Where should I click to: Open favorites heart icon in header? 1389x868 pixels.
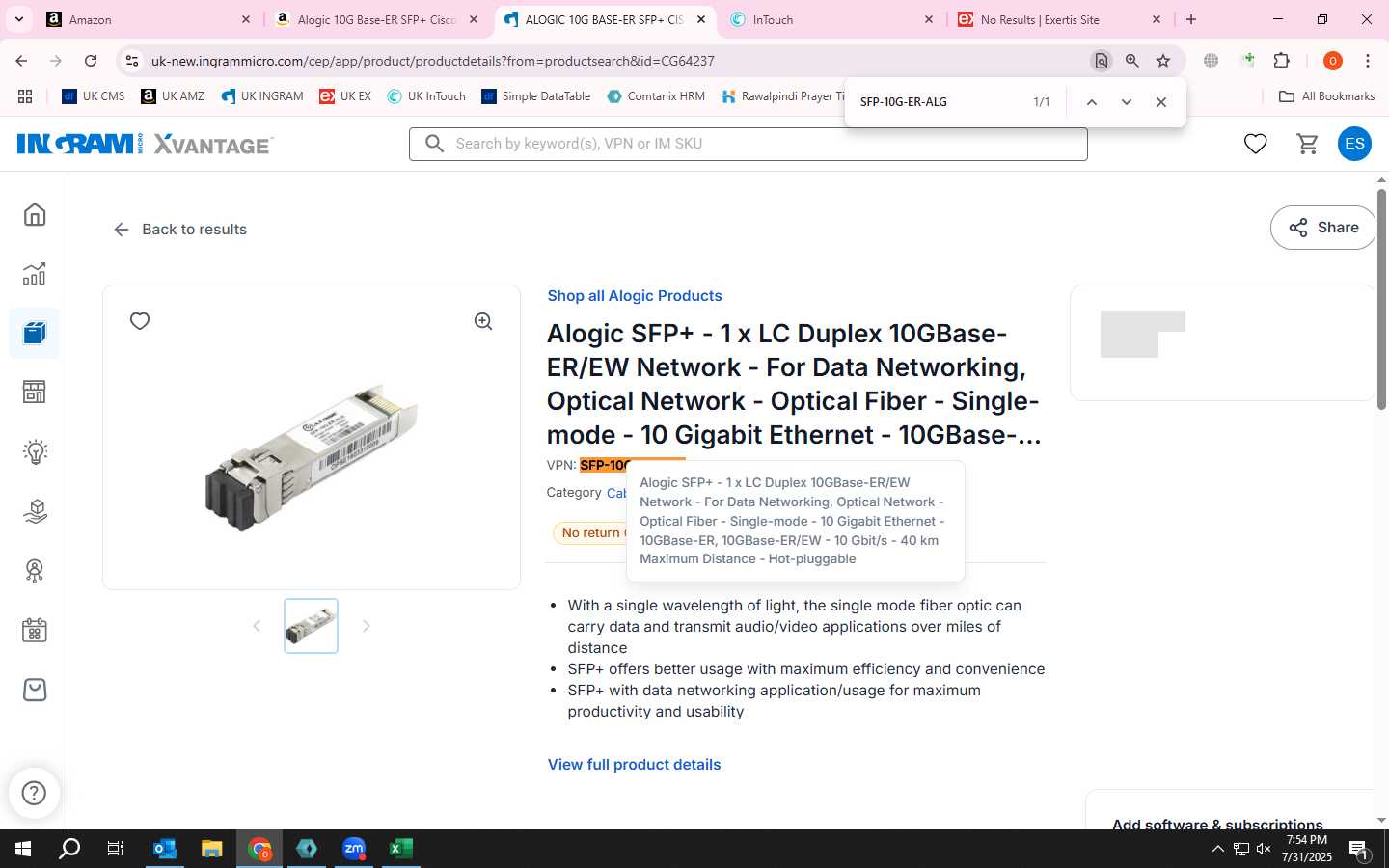1255,144
